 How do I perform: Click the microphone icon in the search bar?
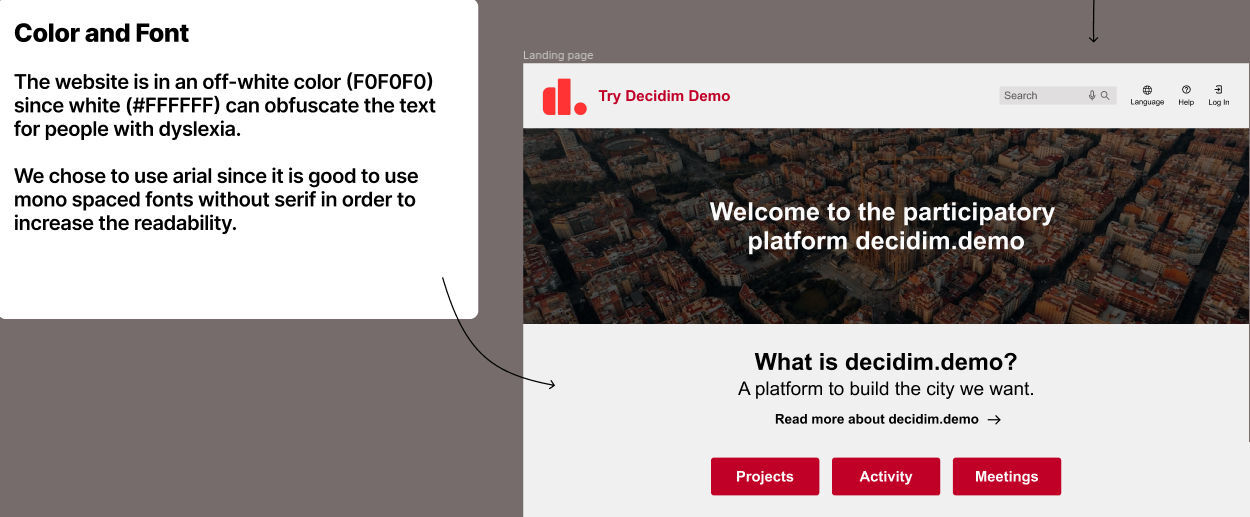[1092, 96]
